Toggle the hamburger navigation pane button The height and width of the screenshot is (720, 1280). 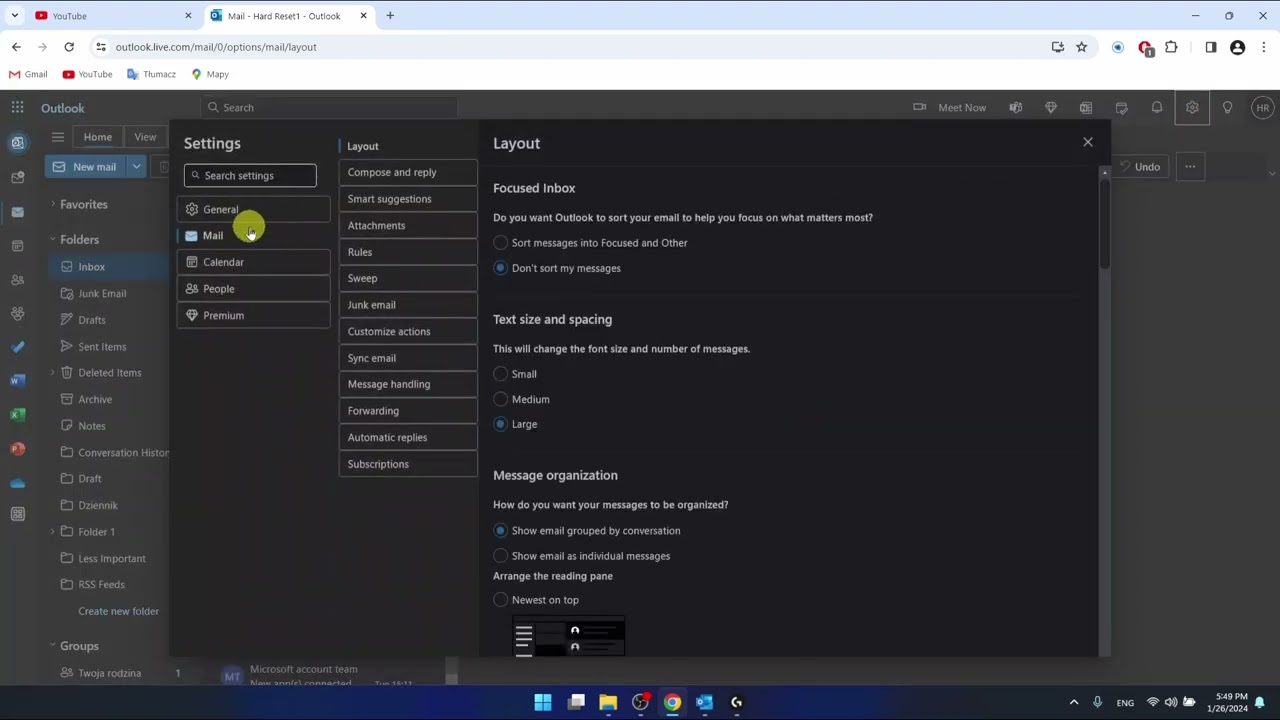click(x=58, y=137)
